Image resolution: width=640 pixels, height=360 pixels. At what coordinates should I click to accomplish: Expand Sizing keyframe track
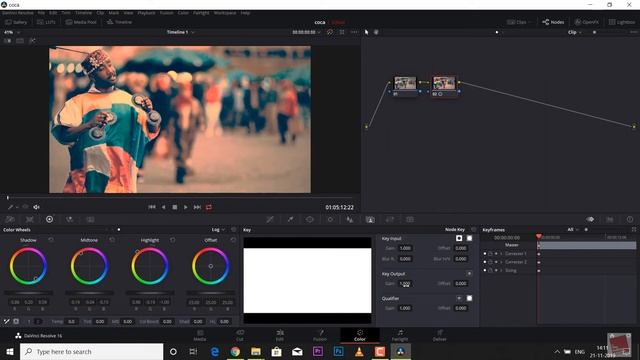[x=501, y=270]
